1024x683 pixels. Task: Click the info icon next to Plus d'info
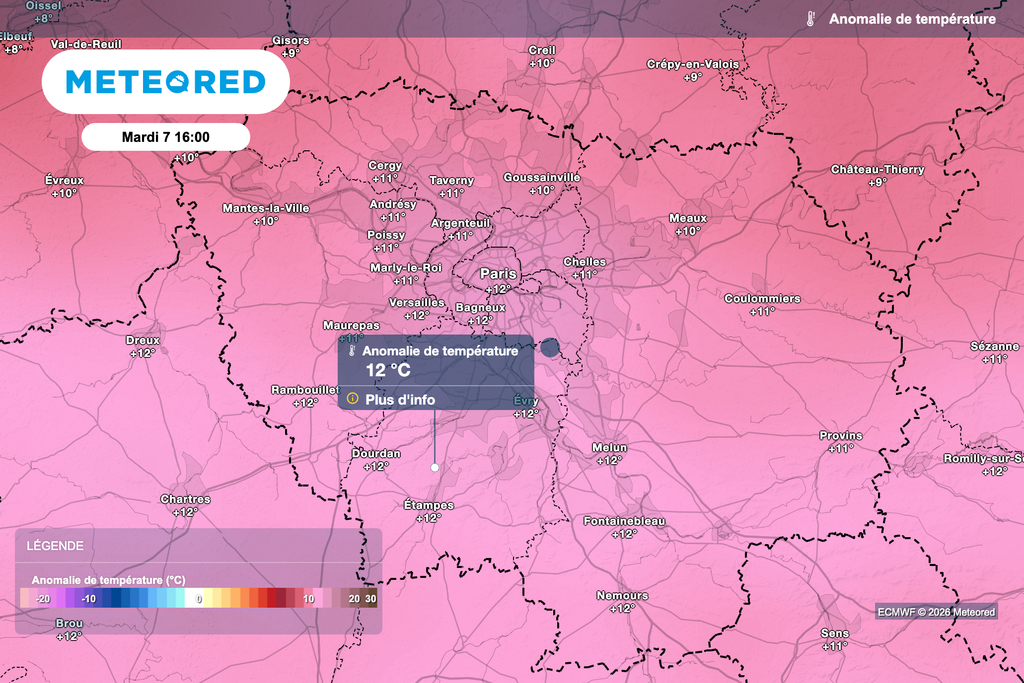coord(353,398)
